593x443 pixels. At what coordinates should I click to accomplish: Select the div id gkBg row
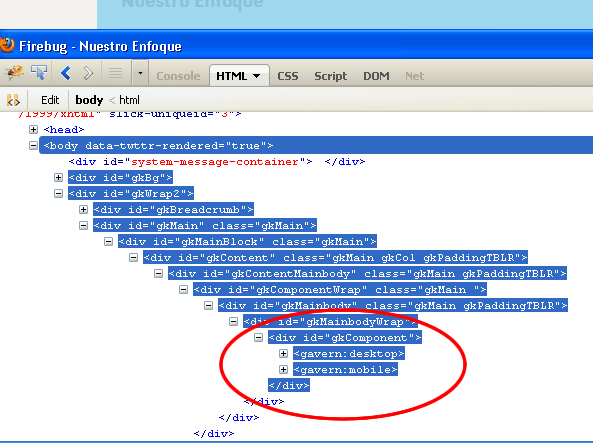click(x=121, y=177)
